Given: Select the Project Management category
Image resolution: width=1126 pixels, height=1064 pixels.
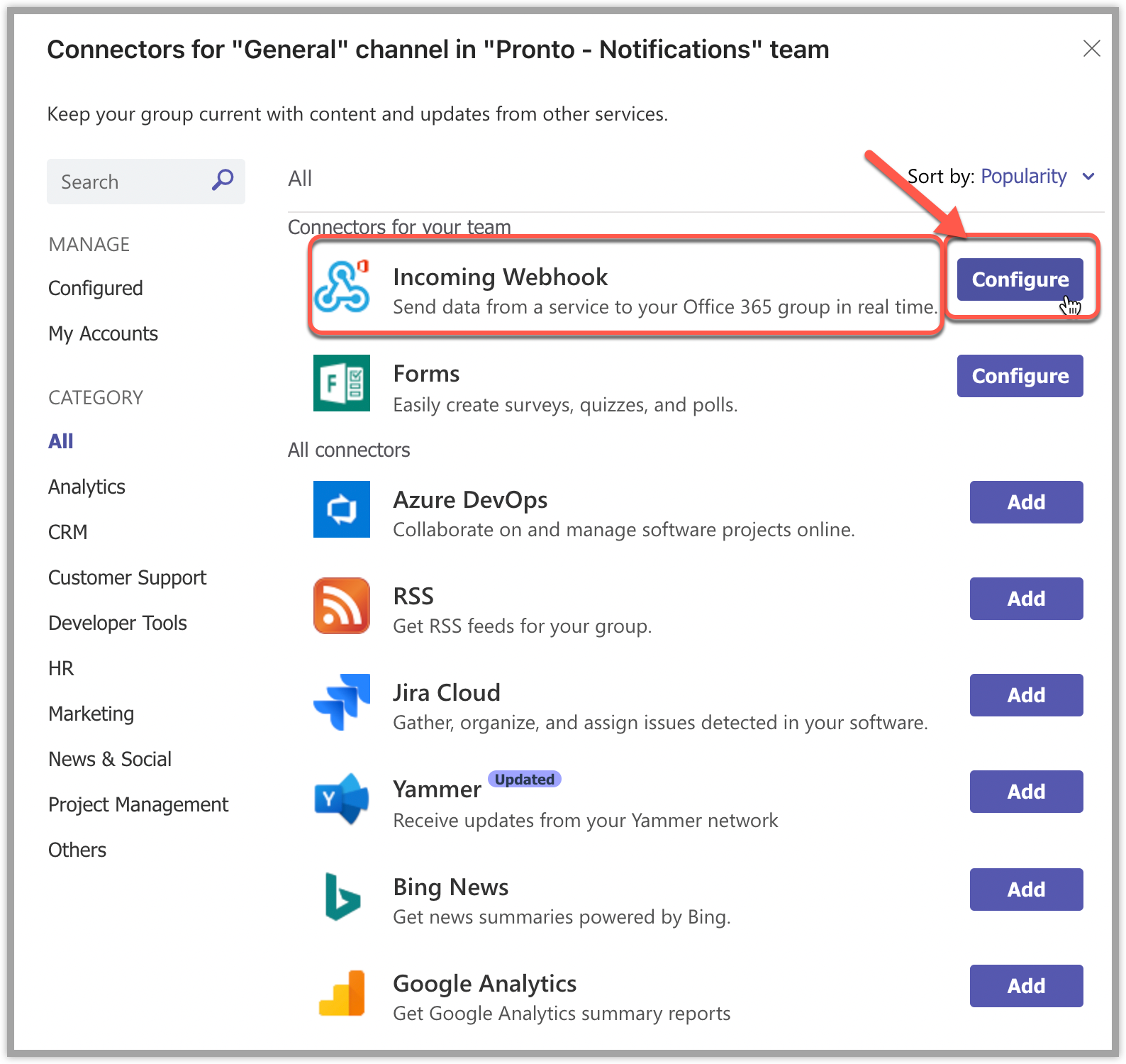Looking at the screenshot, I should tap(138, 804).
